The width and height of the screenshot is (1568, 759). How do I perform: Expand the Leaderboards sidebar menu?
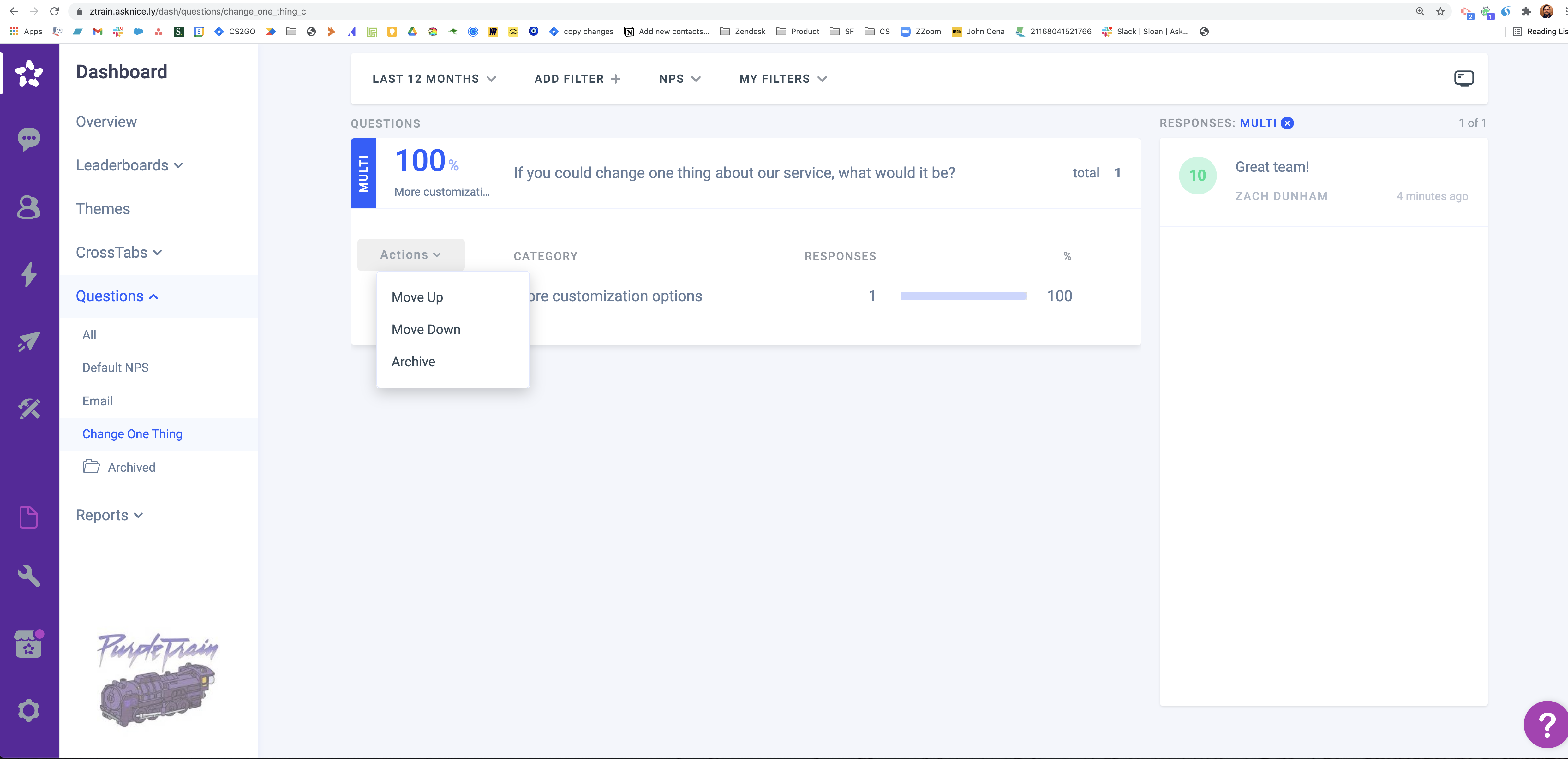pos(129,165)
